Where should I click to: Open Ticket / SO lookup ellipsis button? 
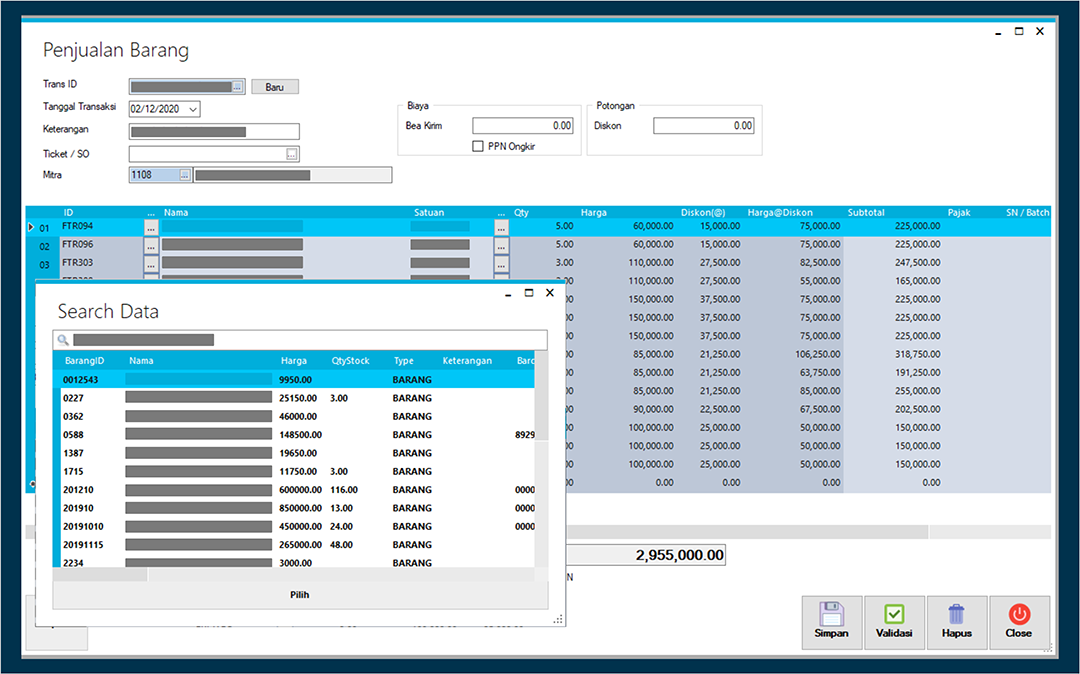tap(292, 154)
